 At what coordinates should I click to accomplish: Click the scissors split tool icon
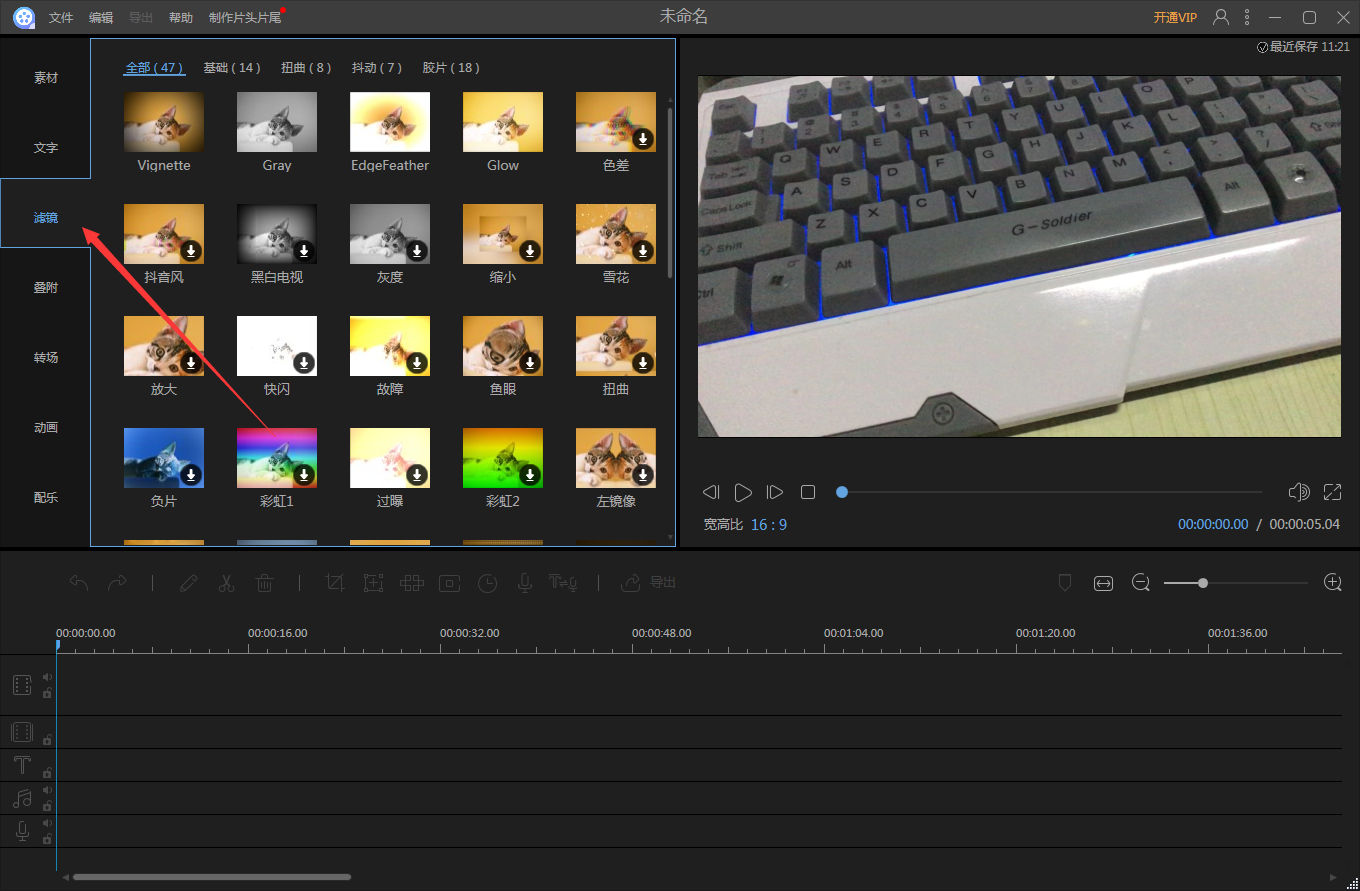226,583
